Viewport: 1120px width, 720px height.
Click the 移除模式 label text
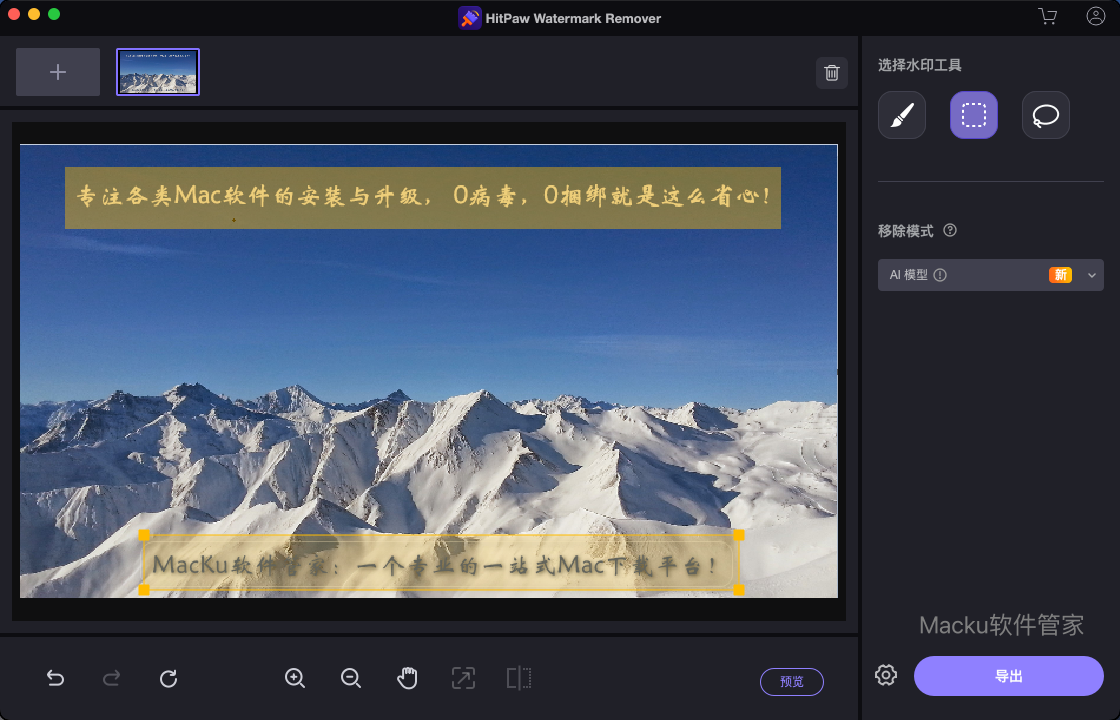905,231
